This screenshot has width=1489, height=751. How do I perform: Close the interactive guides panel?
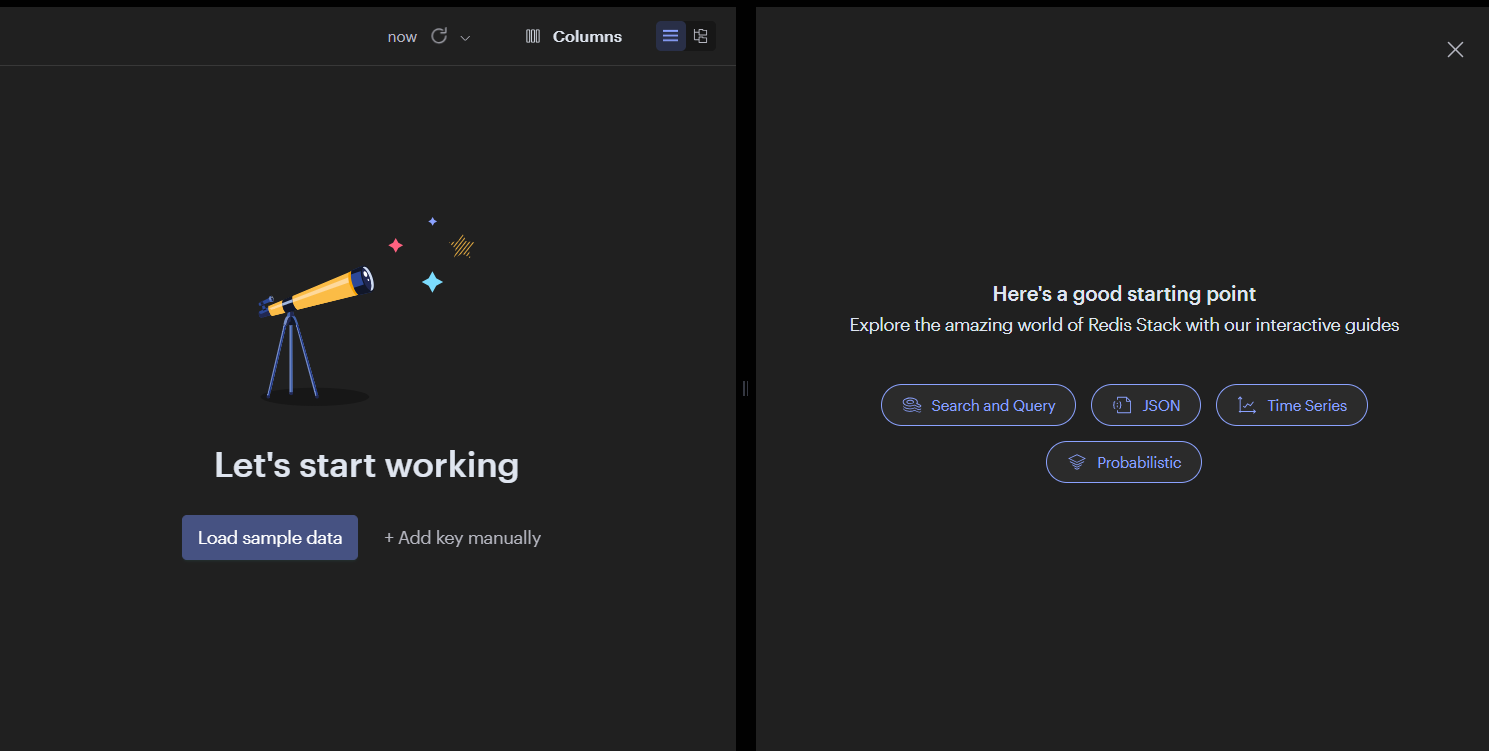1455,50
